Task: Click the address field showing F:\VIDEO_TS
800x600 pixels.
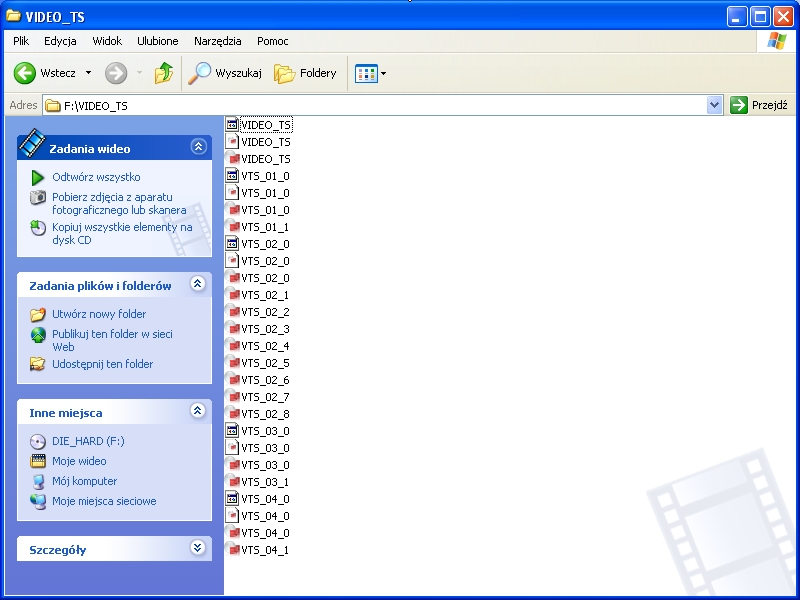Action: pos(375,106)
